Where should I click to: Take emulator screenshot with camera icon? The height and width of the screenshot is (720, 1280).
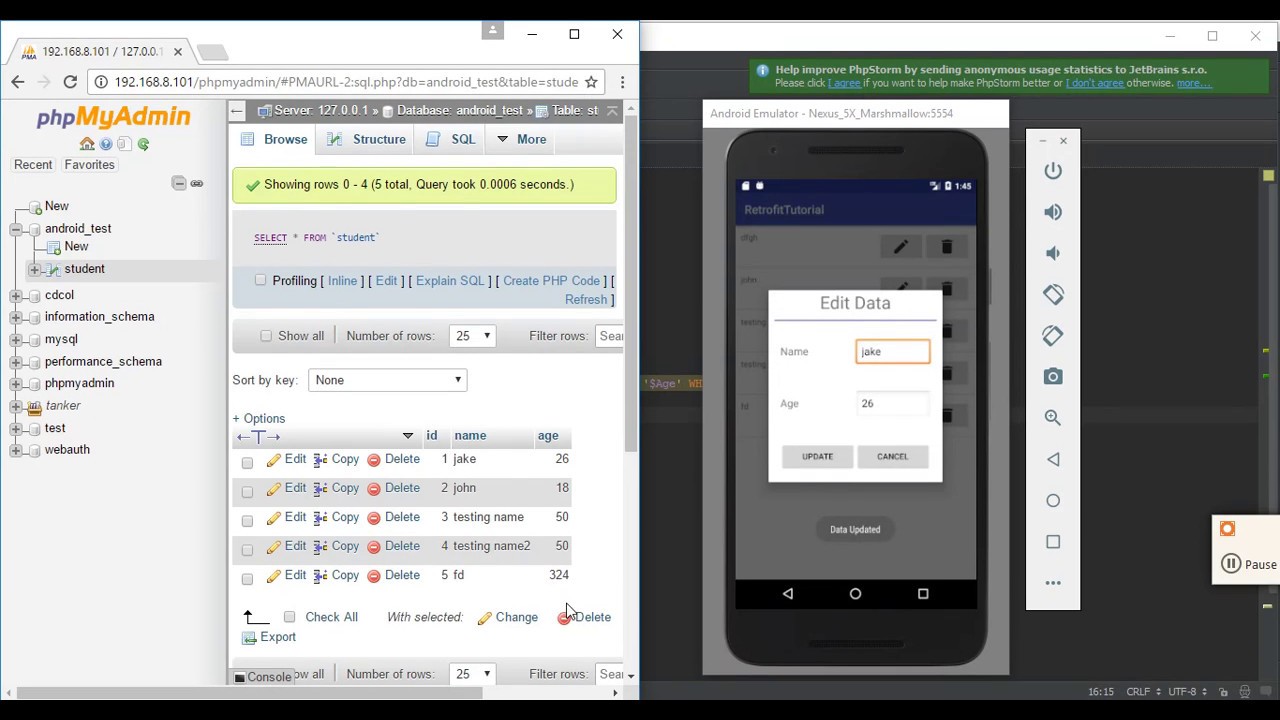coord(1053,376)
